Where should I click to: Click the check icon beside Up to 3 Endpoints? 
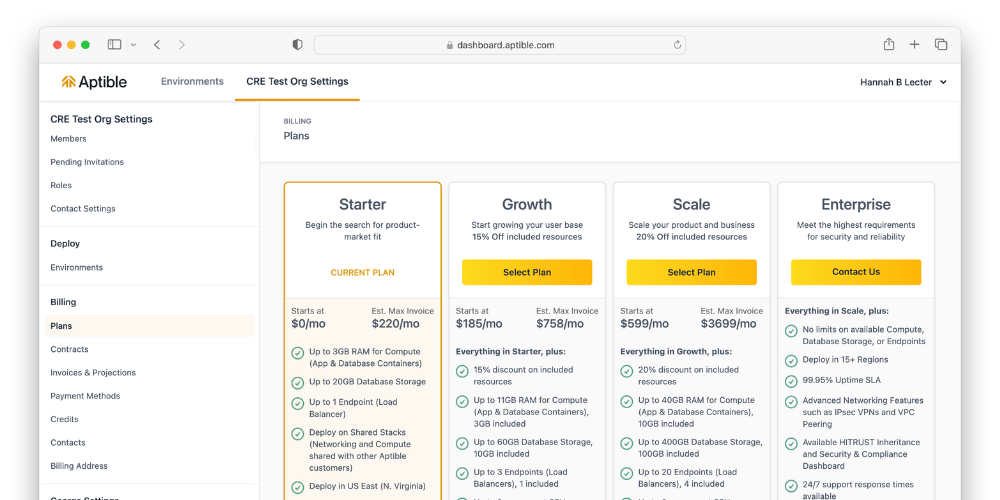tap(462, 473)
